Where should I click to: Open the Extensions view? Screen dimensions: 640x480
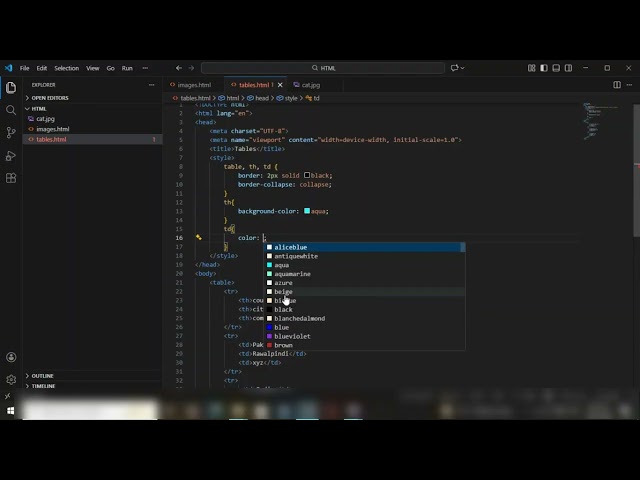pyautogui.click(x=11, y=178)
